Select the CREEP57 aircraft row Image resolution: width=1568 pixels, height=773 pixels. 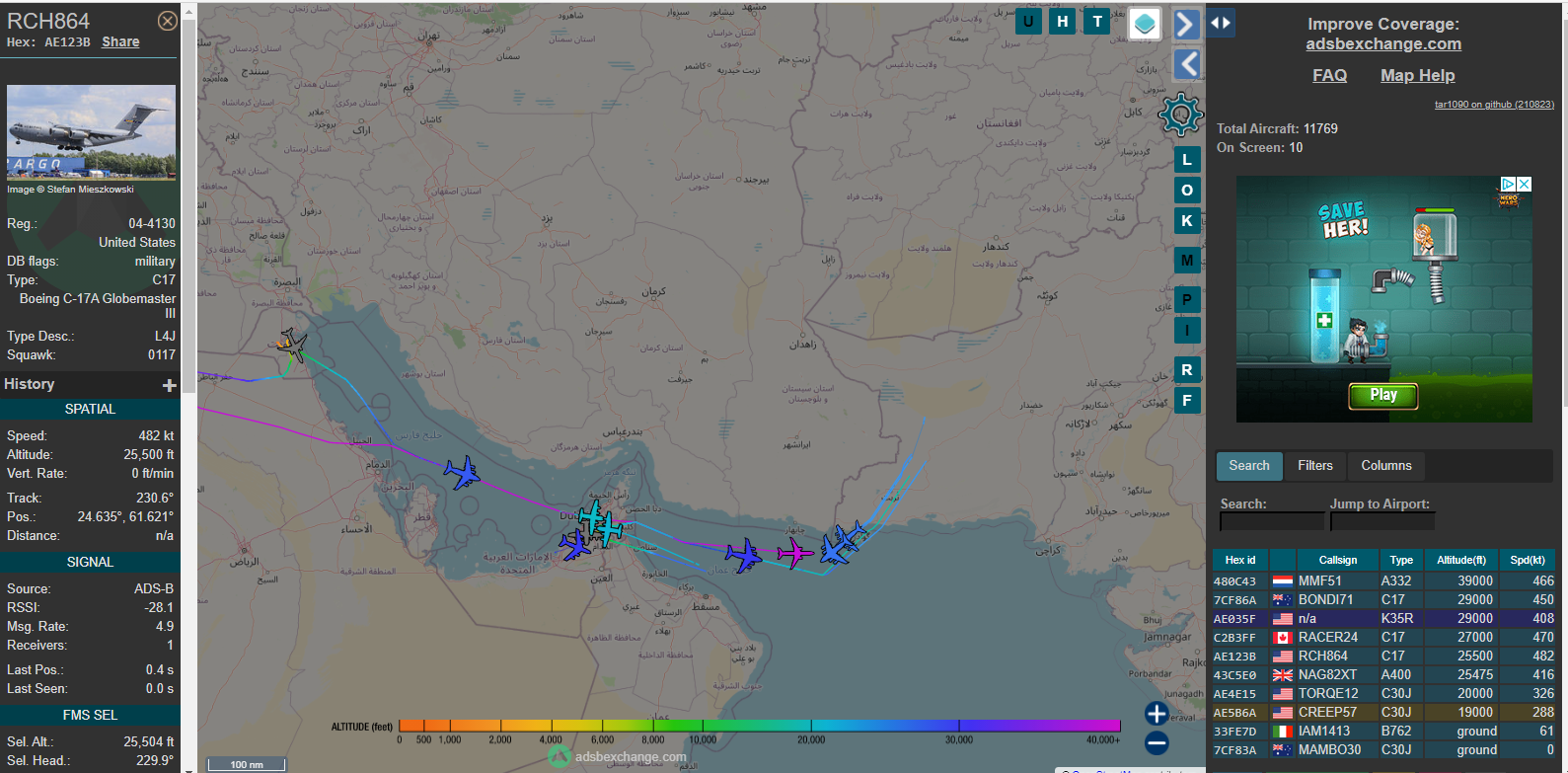click(x=1383, y=712)
